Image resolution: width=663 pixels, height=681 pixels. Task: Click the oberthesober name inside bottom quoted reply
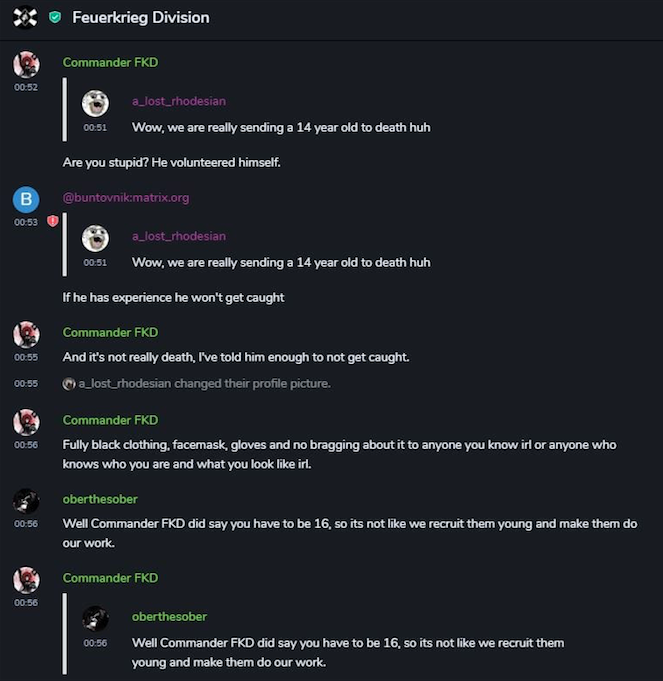coord(169,617)
